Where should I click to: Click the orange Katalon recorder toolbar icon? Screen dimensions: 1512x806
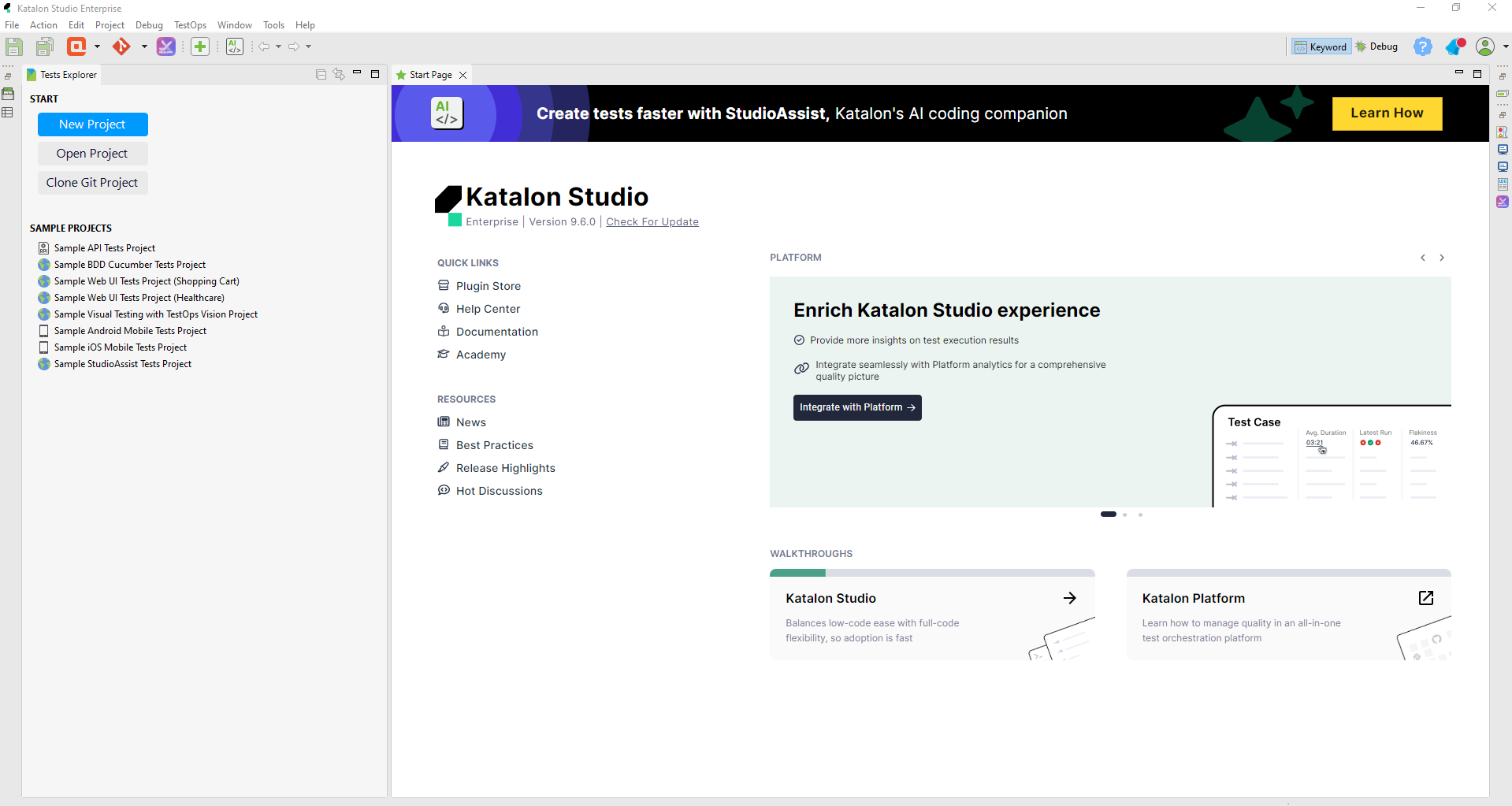click(x=76, y=46)
